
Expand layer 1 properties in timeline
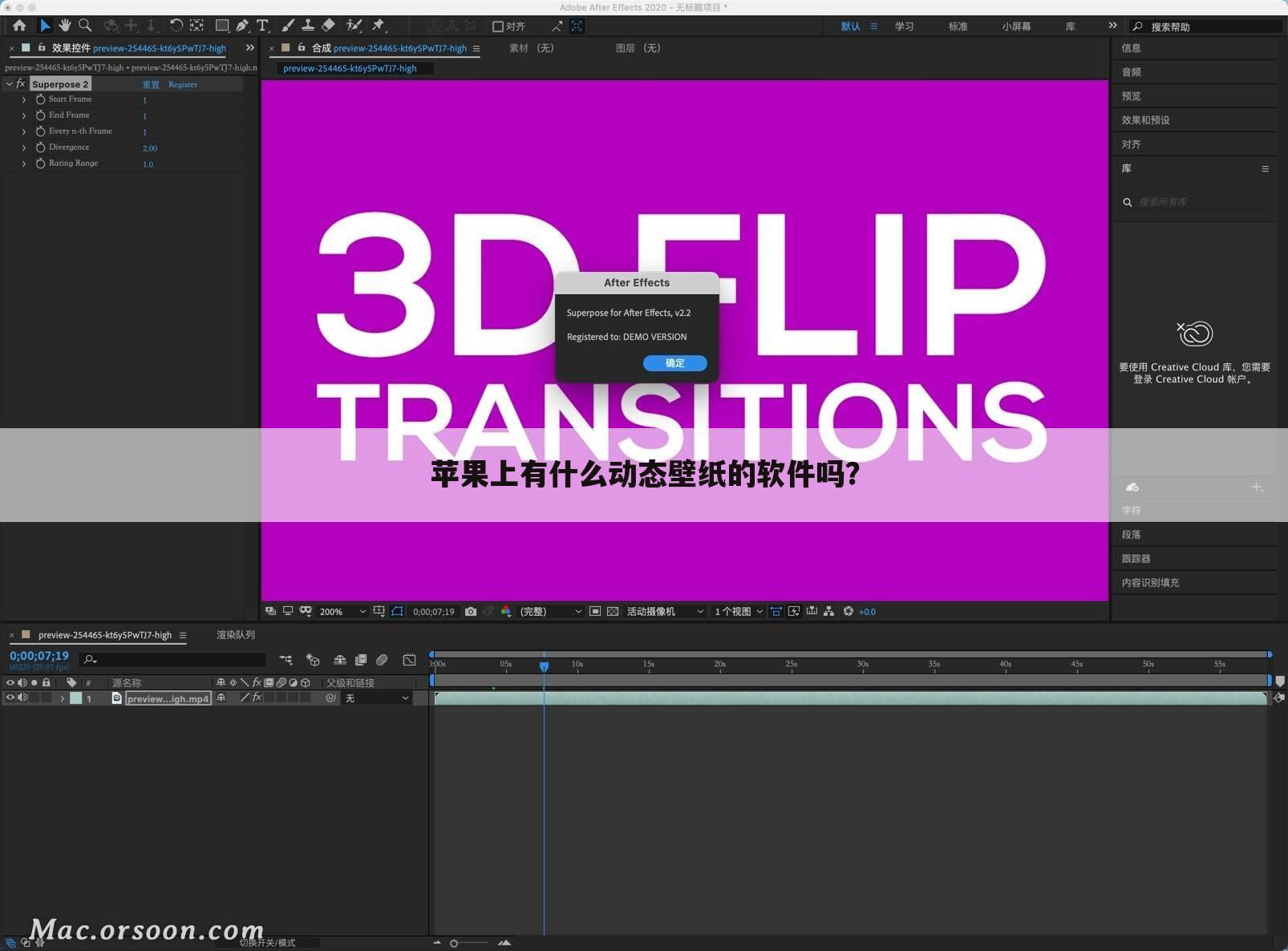tap(62, 698)
